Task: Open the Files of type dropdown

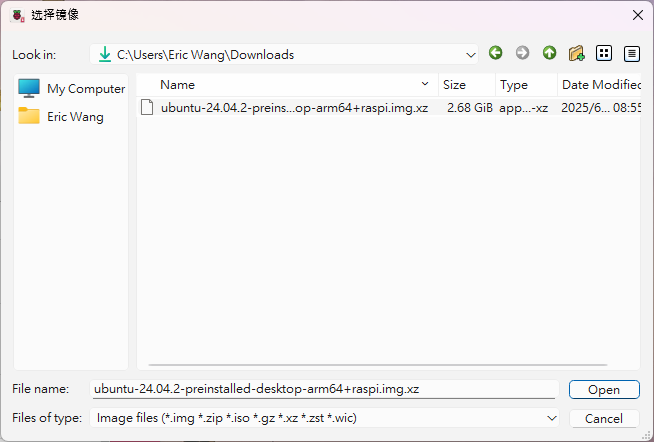Action: 551,418
